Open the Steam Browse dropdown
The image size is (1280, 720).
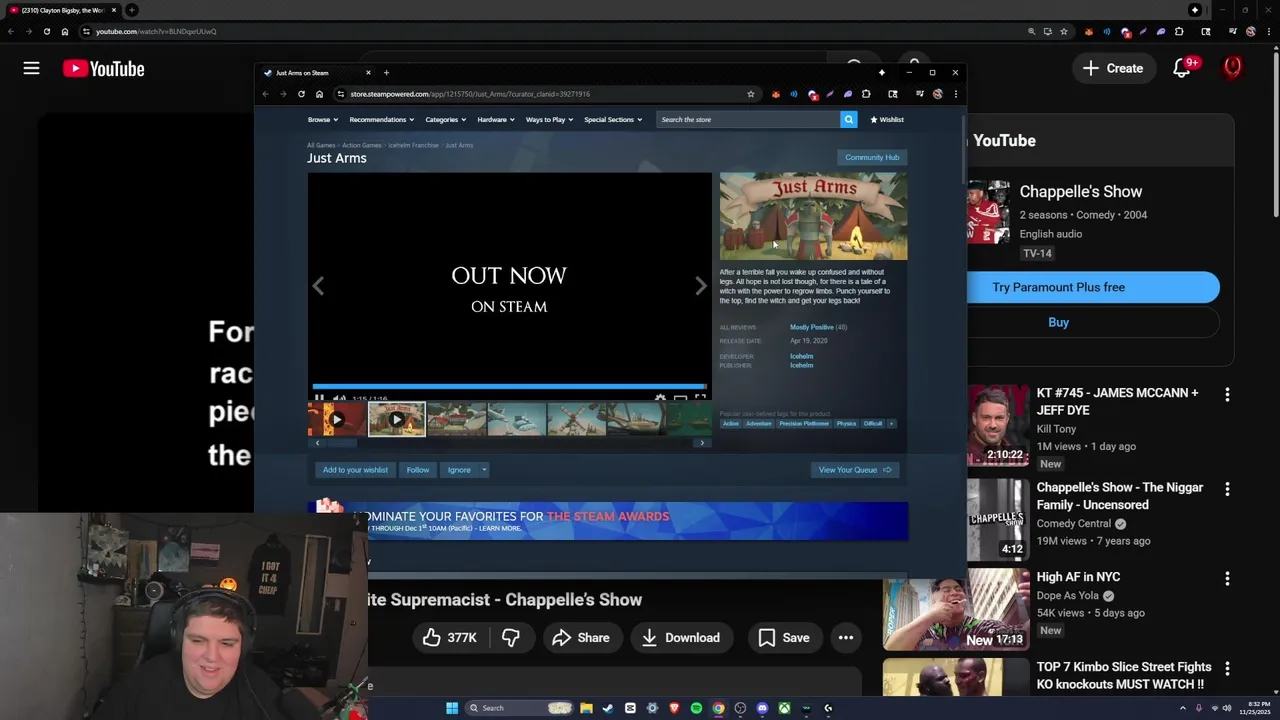[x=322, y=120]
